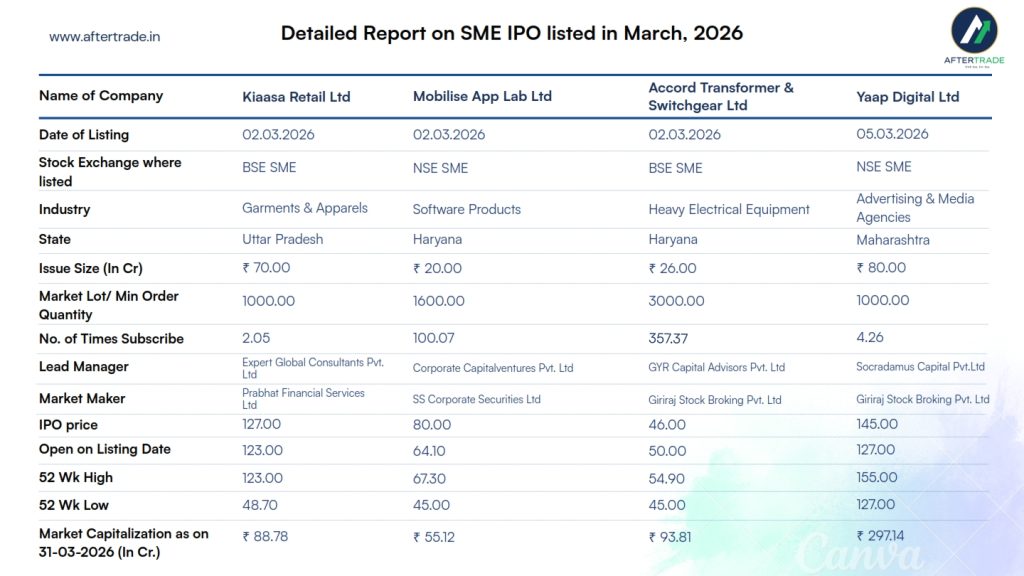Click the Aftertrade logo icon
Screen dimensions: 1024x576
[972, 31]
